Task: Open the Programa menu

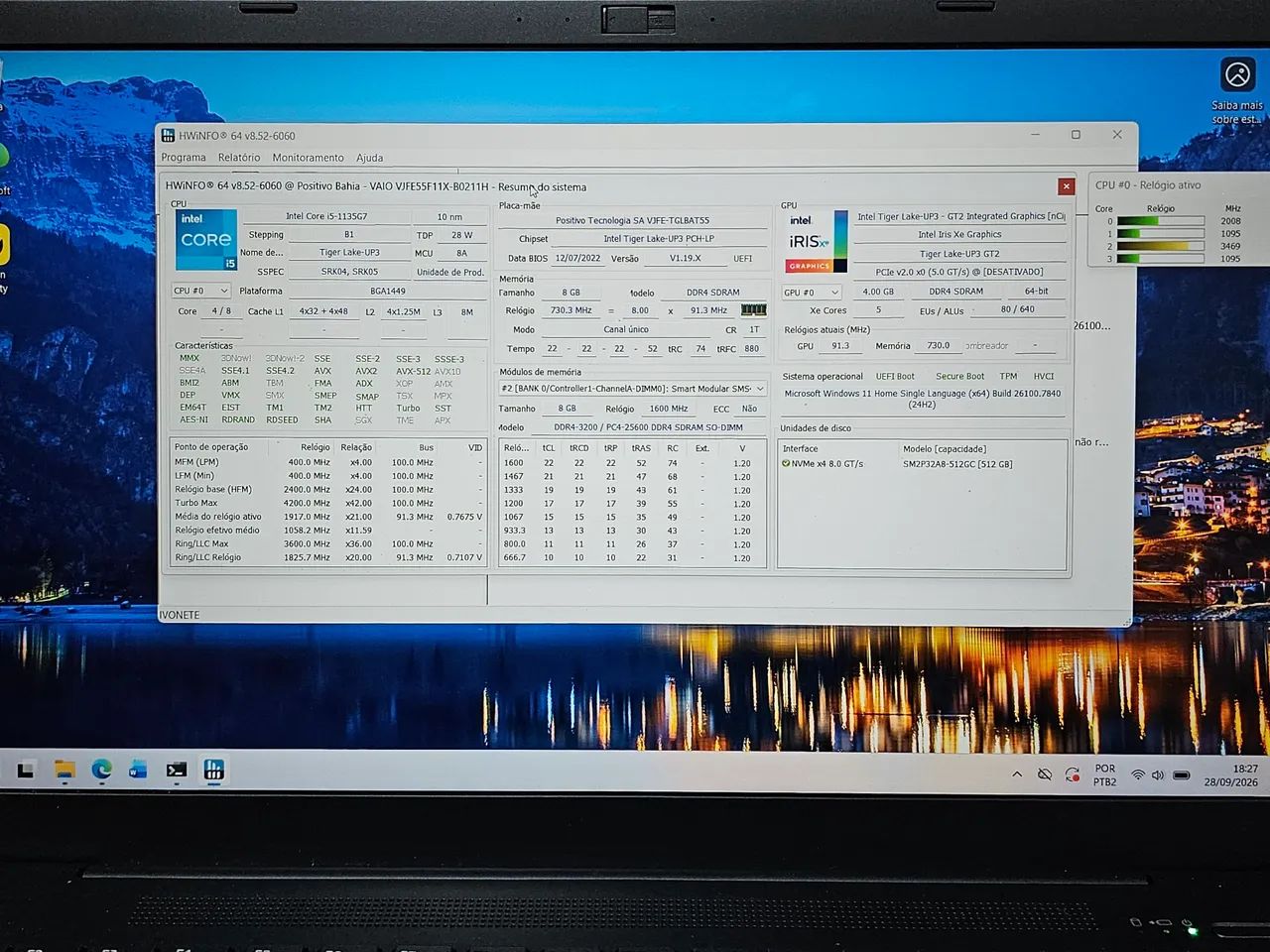Action: (x=184, y=158)
